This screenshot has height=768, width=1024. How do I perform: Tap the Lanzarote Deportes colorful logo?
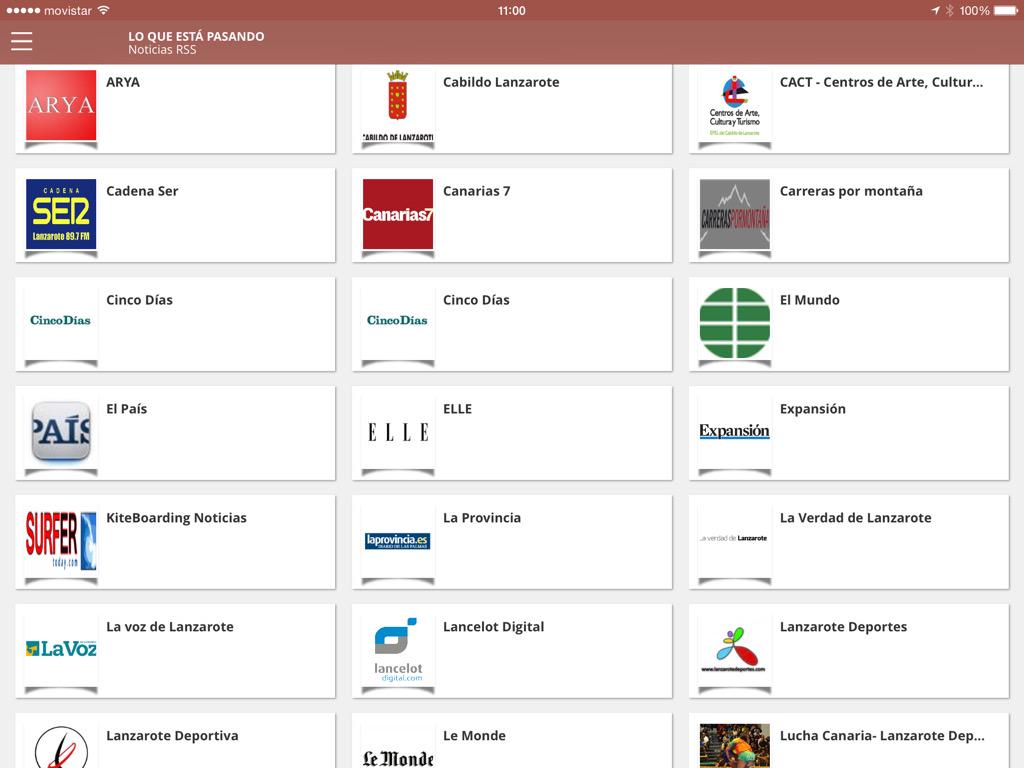click(735, 650)
